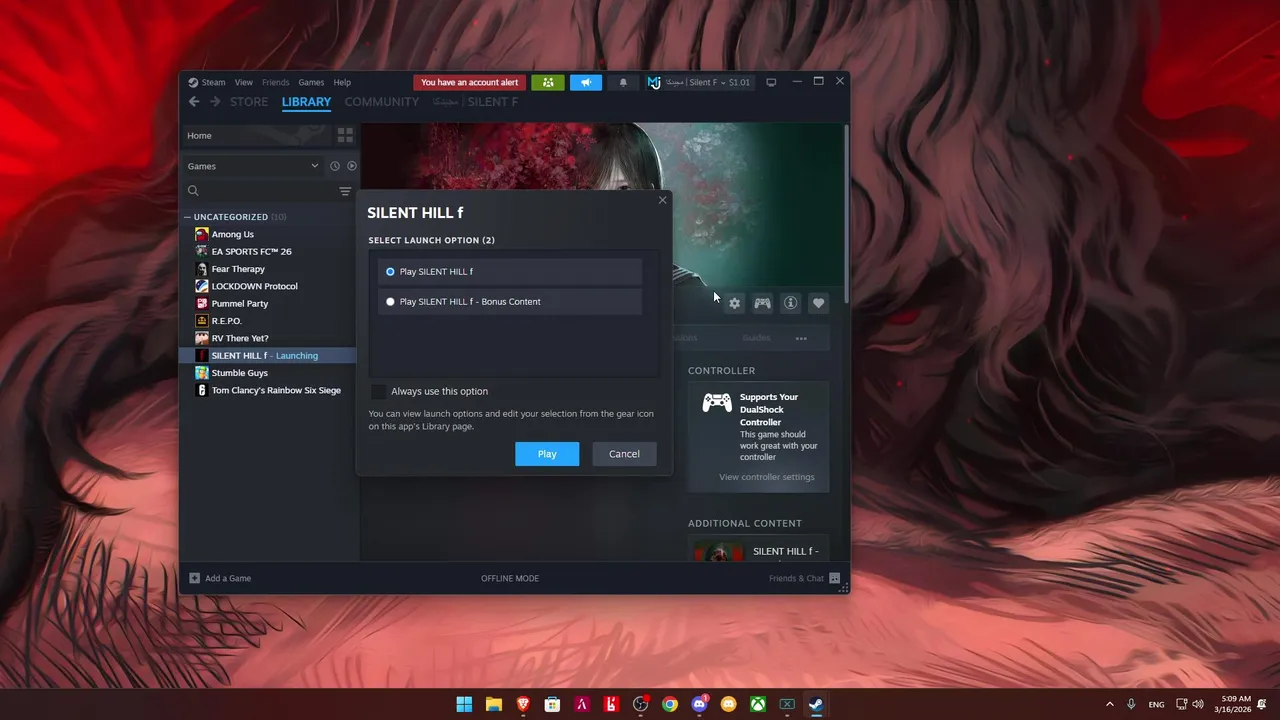Open View controller settings link
The height and width of the screenshot is (720, 1280).
[x=767, y=477]
